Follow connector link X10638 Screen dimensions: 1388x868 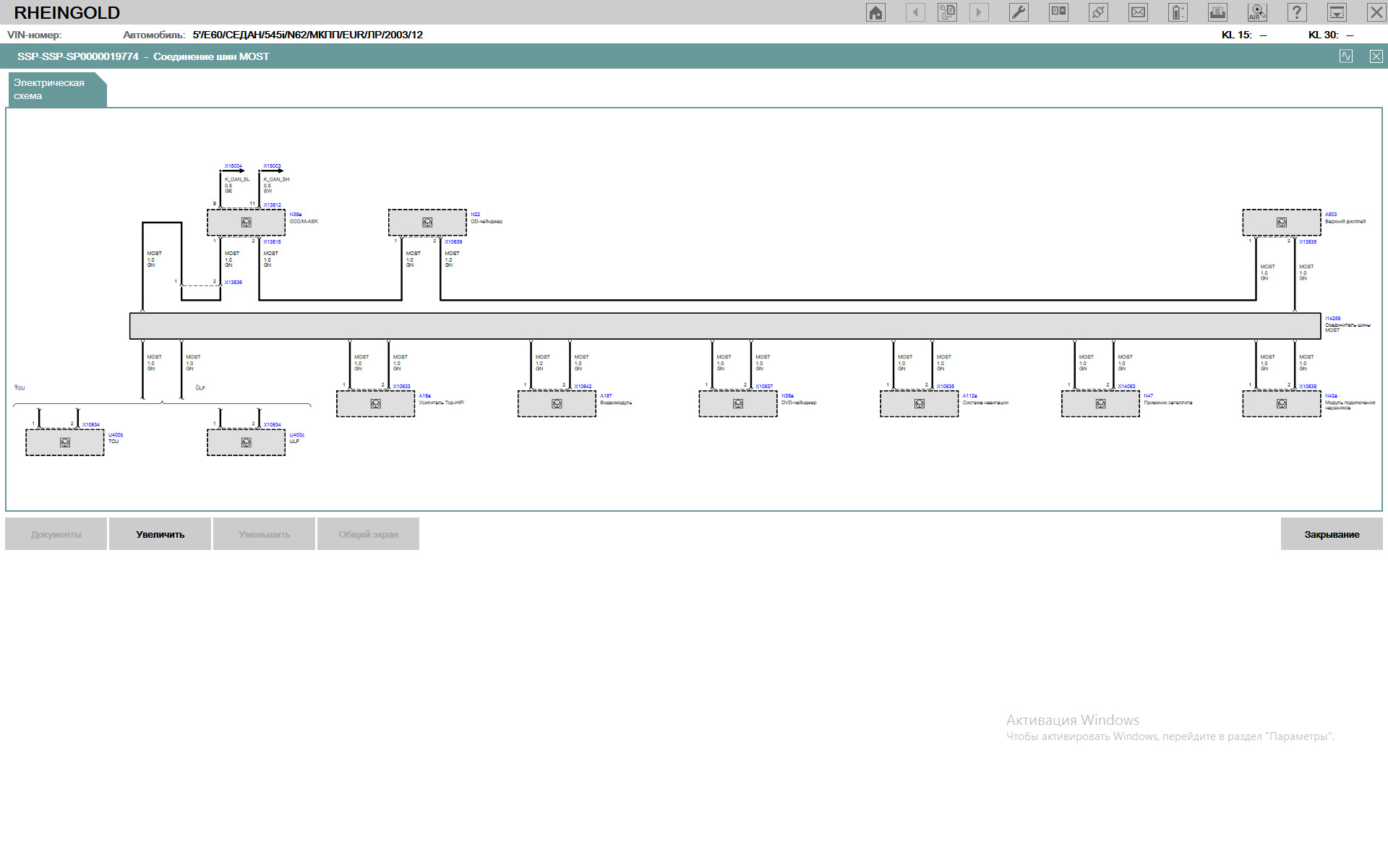pos(1308,387)
